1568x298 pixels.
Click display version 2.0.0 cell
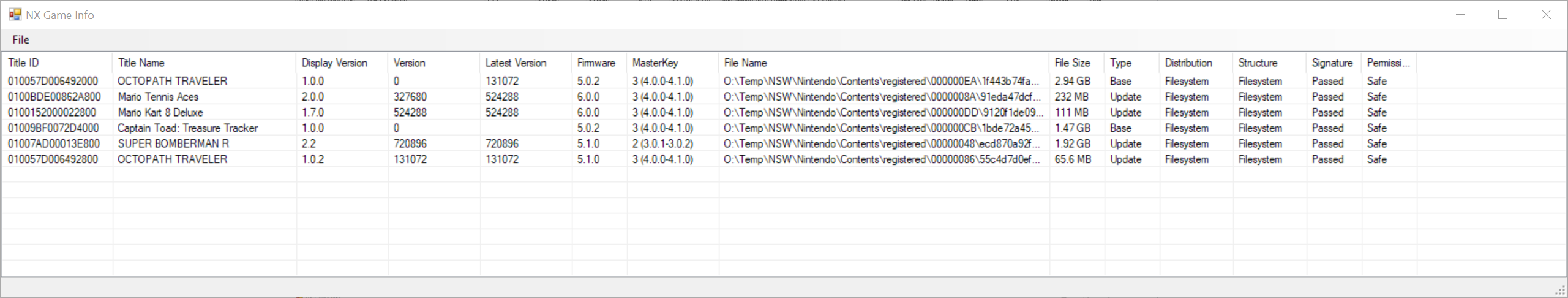coord(313,97)
